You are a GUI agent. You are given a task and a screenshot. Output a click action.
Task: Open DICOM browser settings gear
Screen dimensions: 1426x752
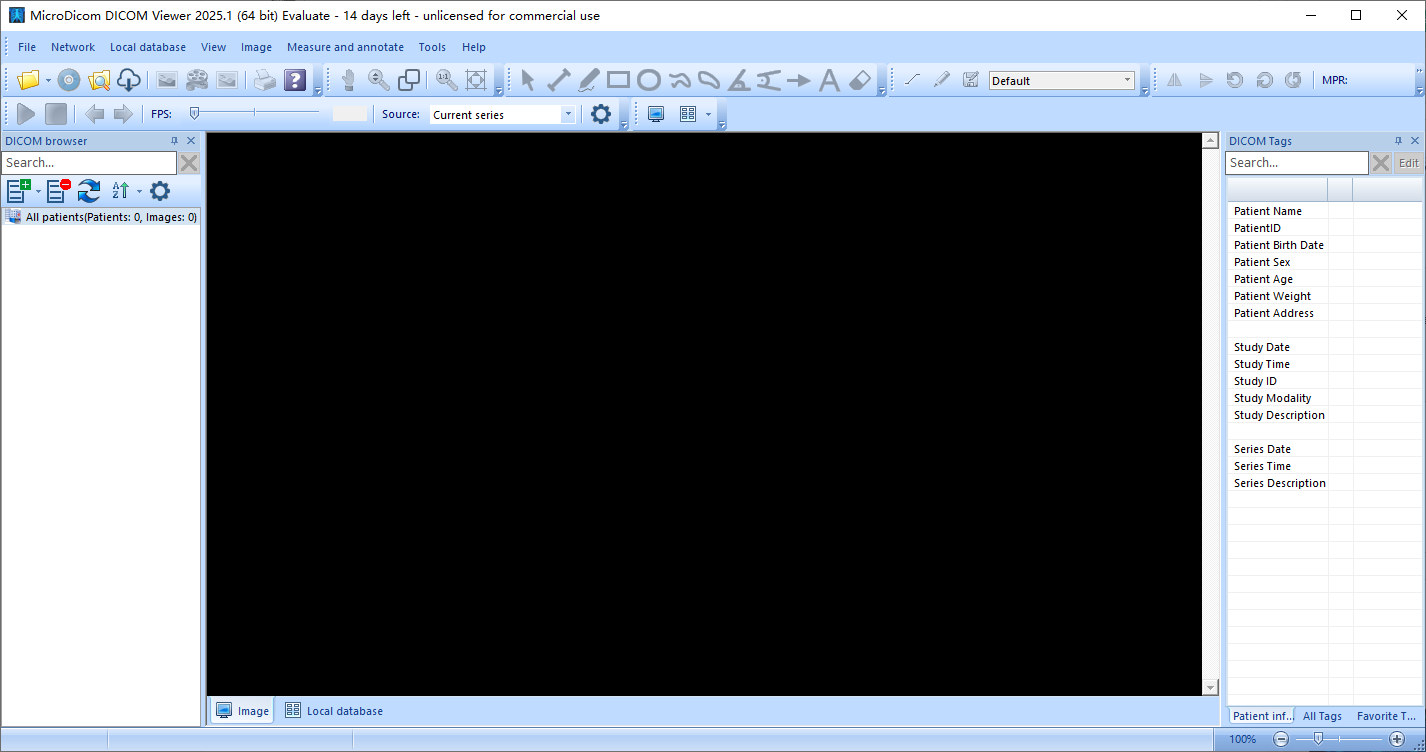point(160,190)
